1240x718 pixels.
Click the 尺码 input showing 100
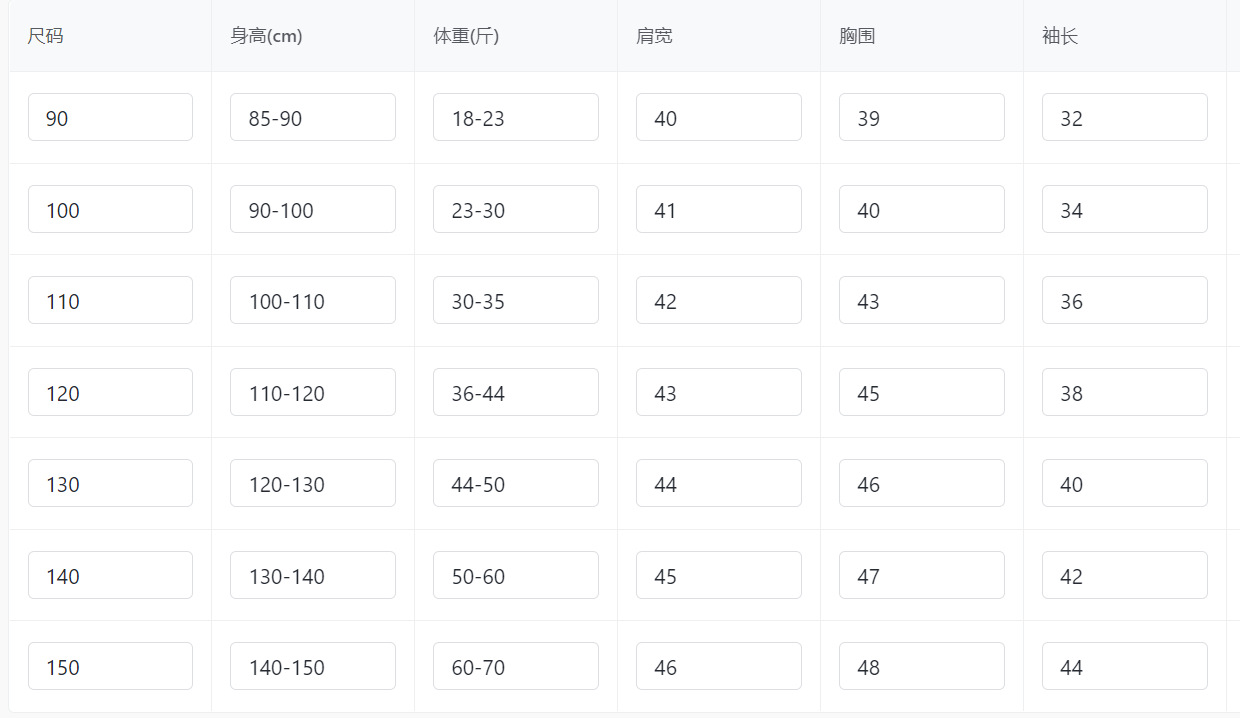click(x=110, y=209)
